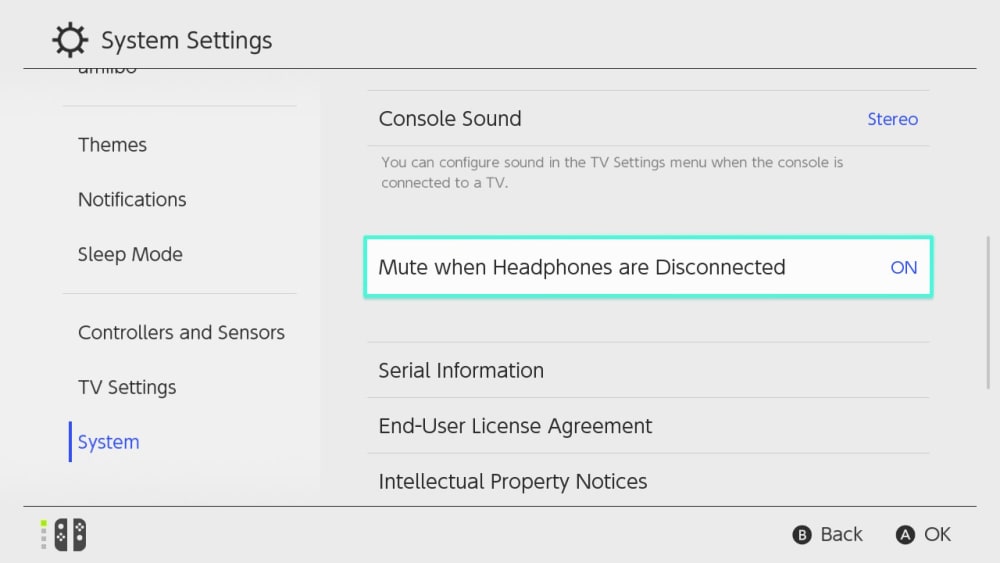Click the A button icon
This screenshot has height=563, width=1000.
905,535
